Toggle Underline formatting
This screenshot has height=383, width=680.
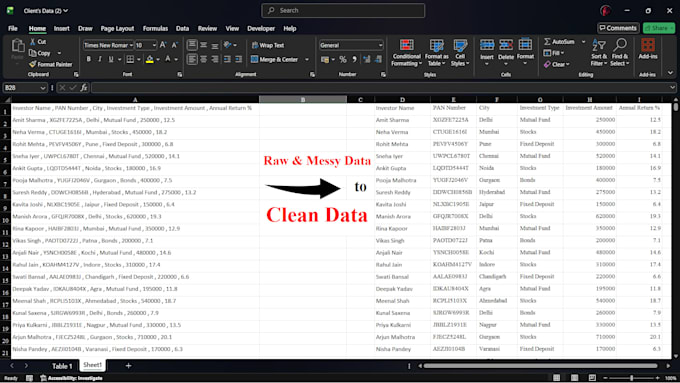click(x=111, y=59)
